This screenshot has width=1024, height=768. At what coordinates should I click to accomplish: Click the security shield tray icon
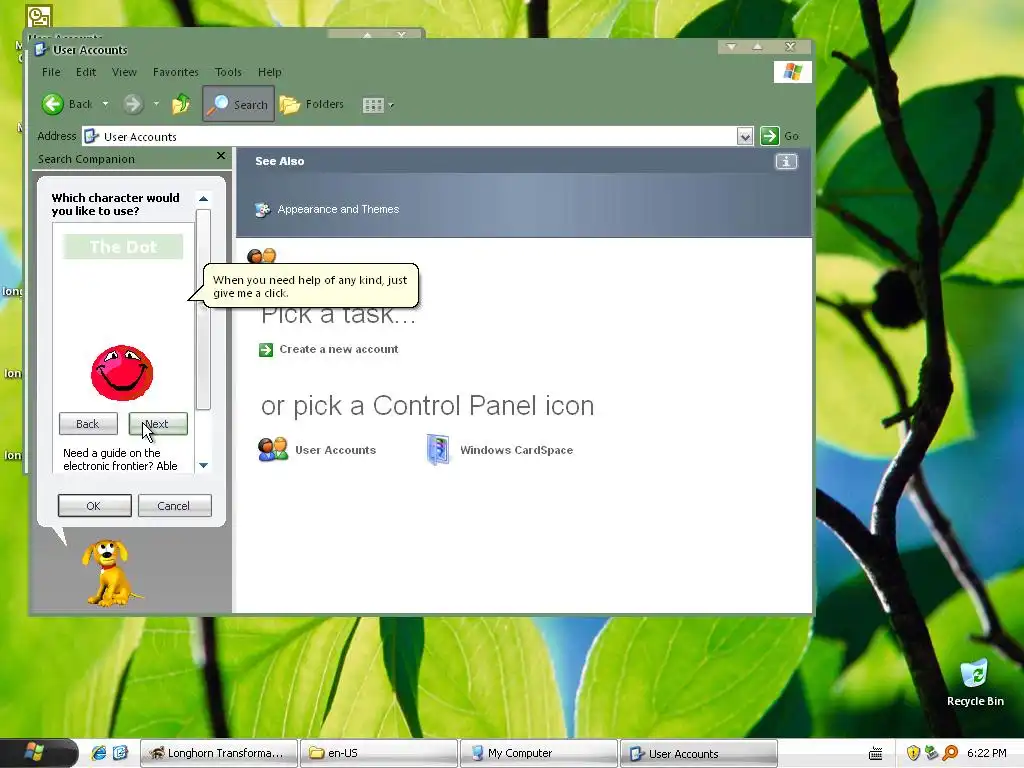tap(913, 753)
